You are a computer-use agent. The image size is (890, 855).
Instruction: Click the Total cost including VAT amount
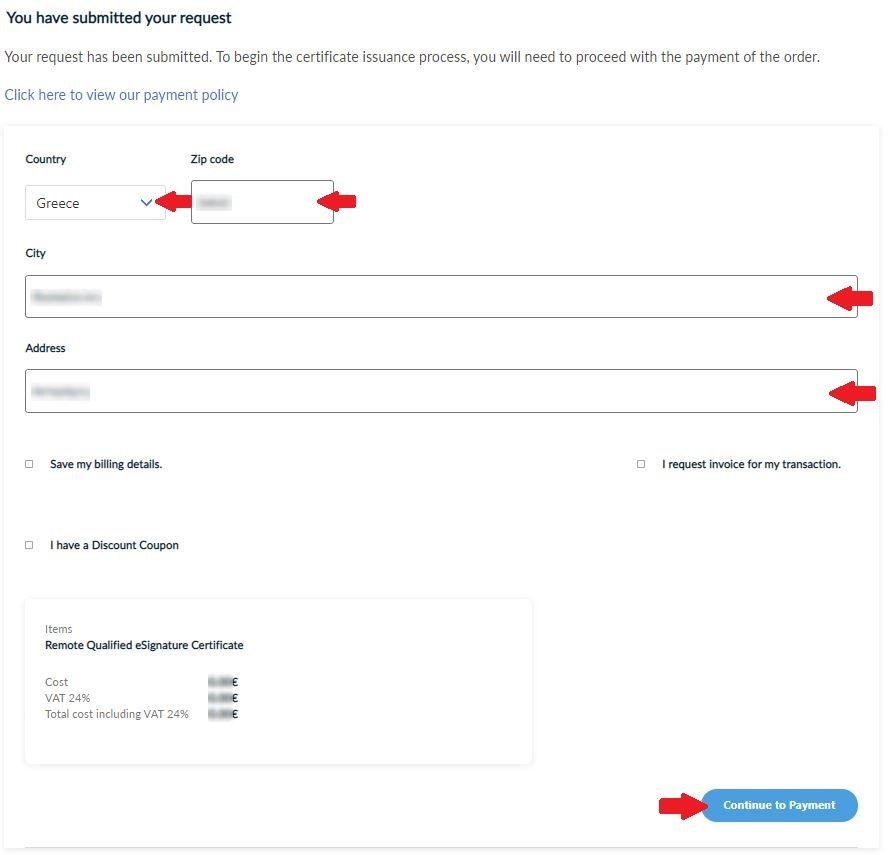(223, 714)
